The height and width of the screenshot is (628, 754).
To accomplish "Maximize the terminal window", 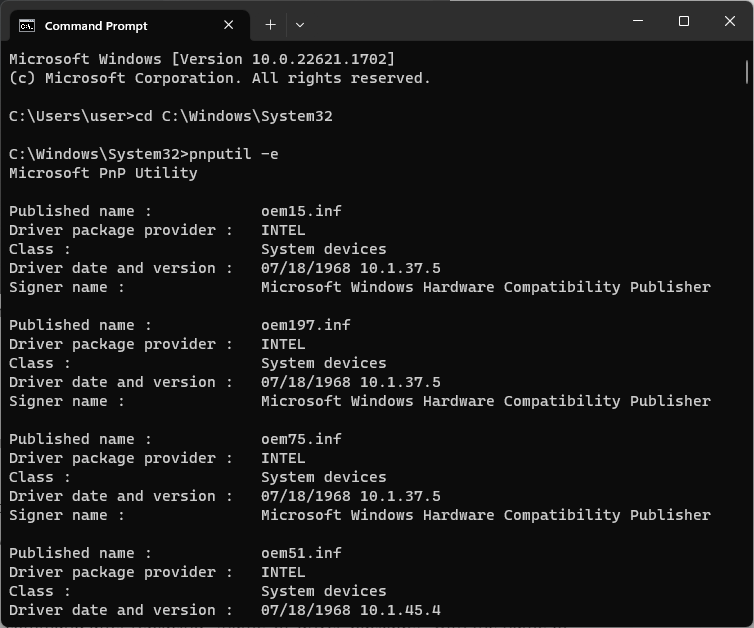I will (684, 22).
